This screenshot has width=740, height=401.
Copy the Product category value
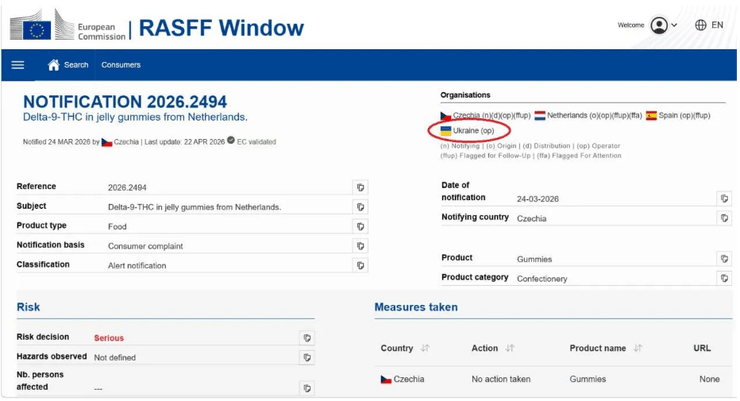(x=724, y=279)
